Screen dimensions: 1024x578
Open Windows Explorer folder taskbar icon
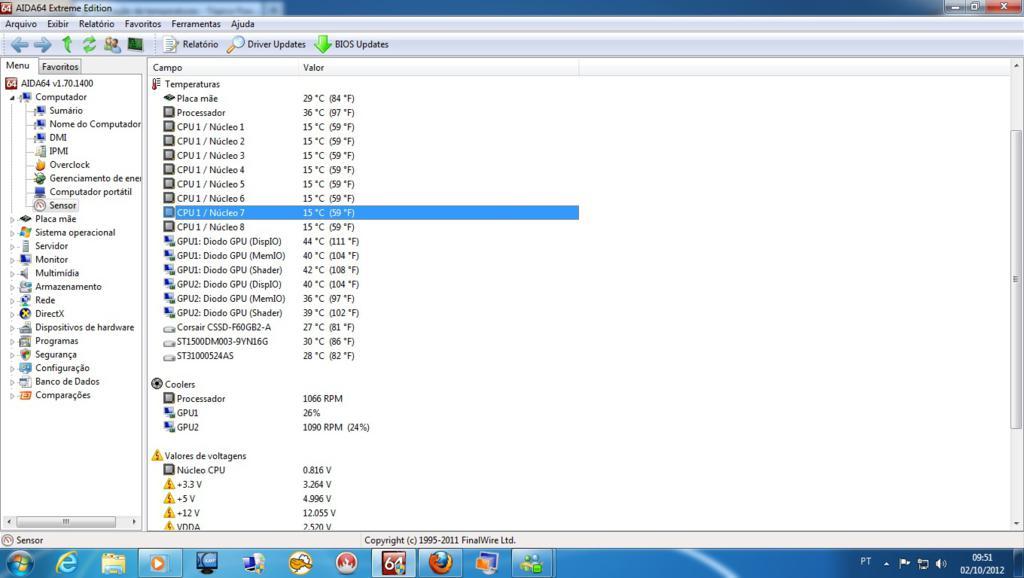(113, 563)
